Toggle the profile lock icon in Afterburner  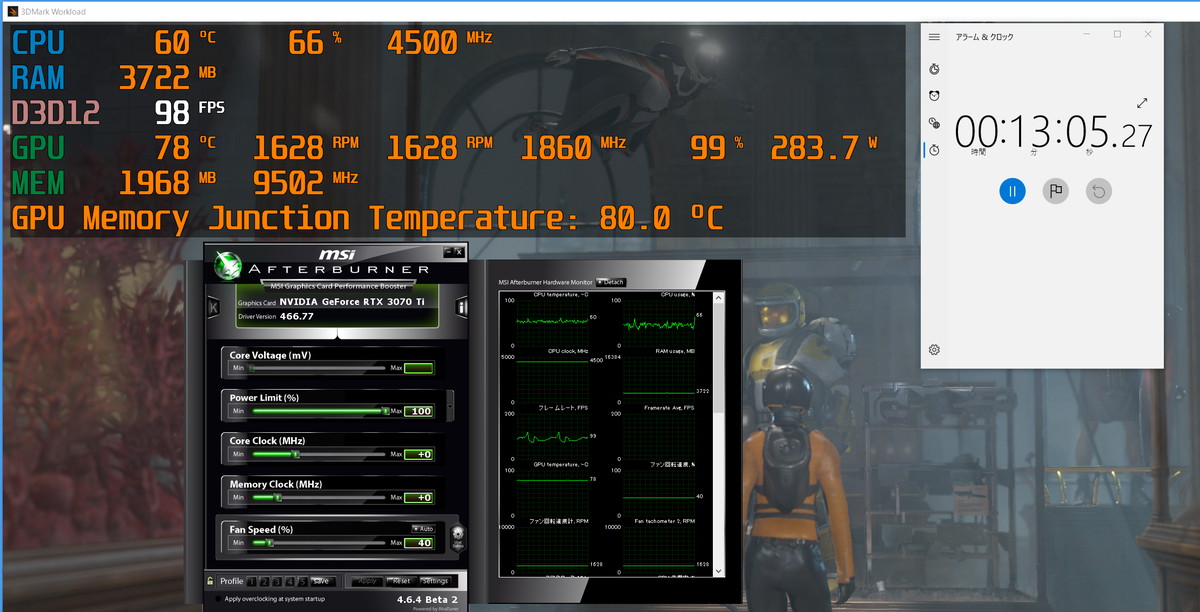coord(210,581)
